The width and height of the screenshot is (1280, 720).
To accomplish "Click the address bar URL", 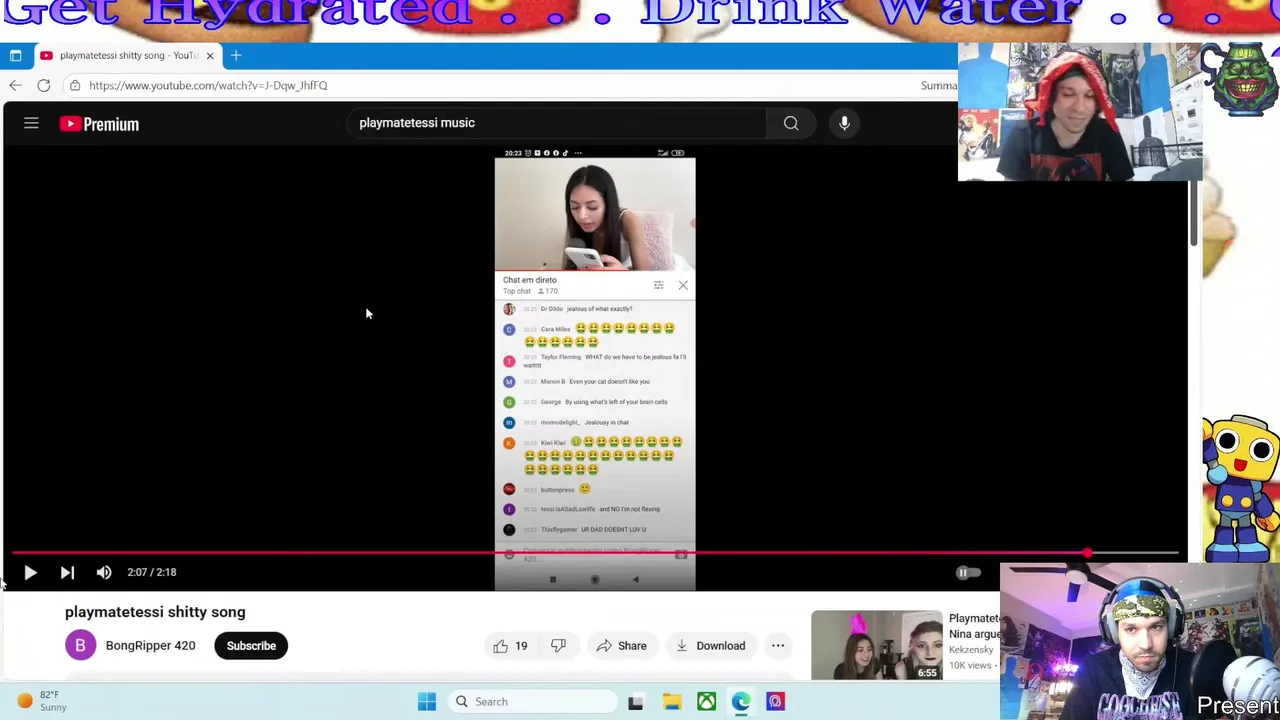I will pos(208,85).
